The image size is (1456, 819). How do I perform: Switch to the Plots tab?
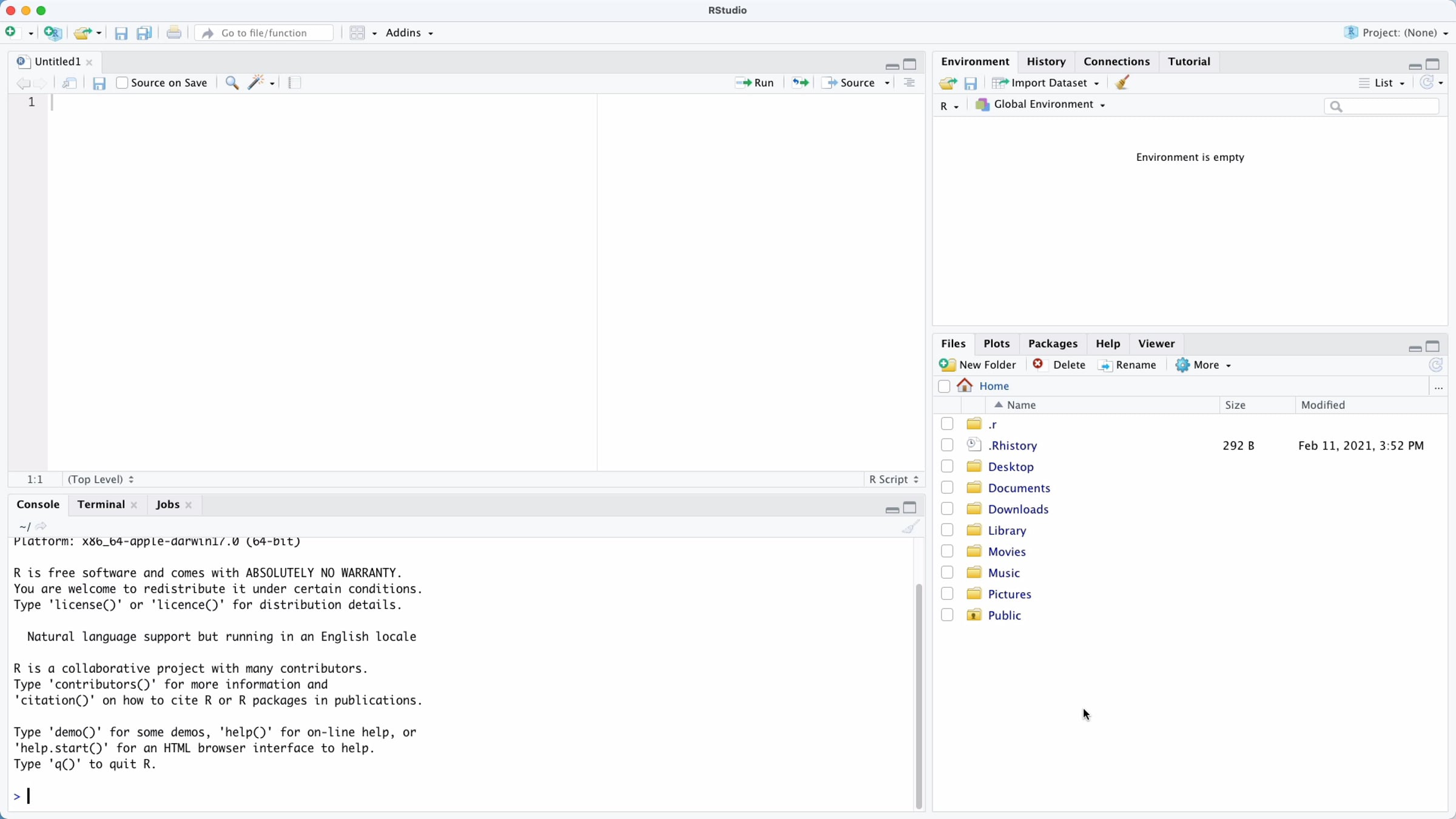996,343
